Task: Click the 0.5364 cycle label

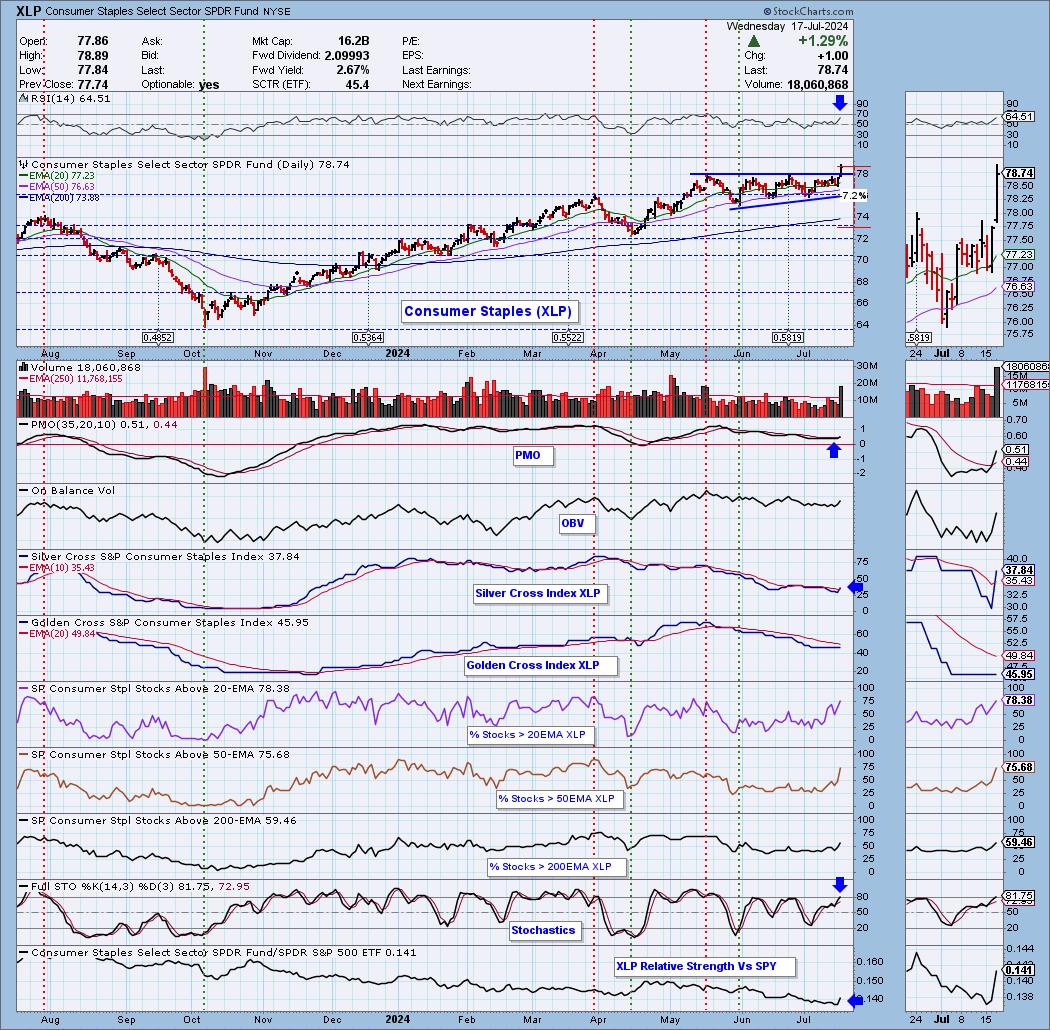Action: pos(368,338)
